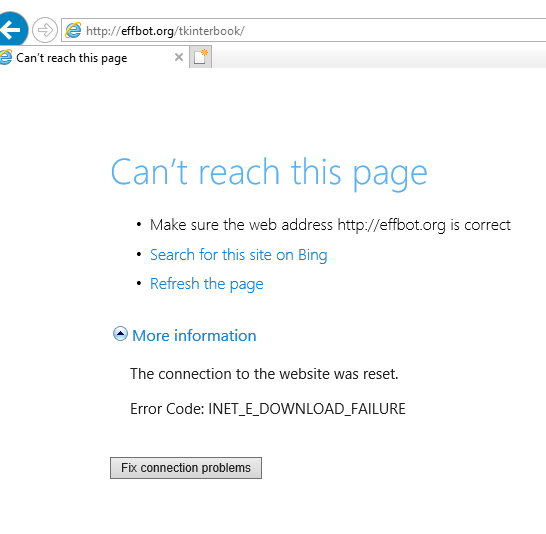Viewport: 546px width, 534px height.
Task: Click the "Refresh the page" link
Action: (206, 284)
